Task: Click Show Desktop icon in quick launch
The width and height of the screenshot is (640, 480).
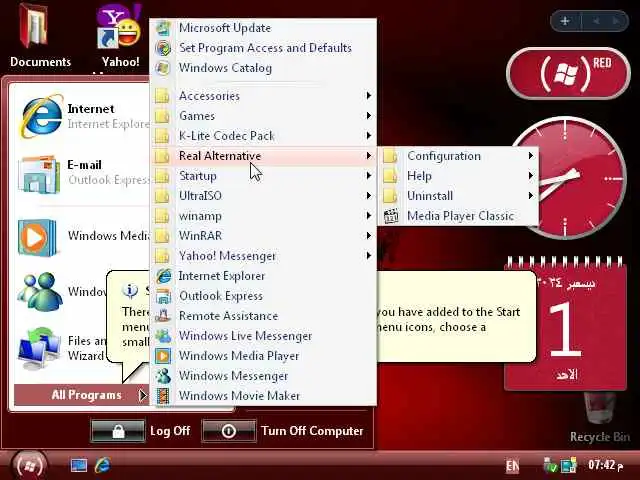Action: point(78,465)
